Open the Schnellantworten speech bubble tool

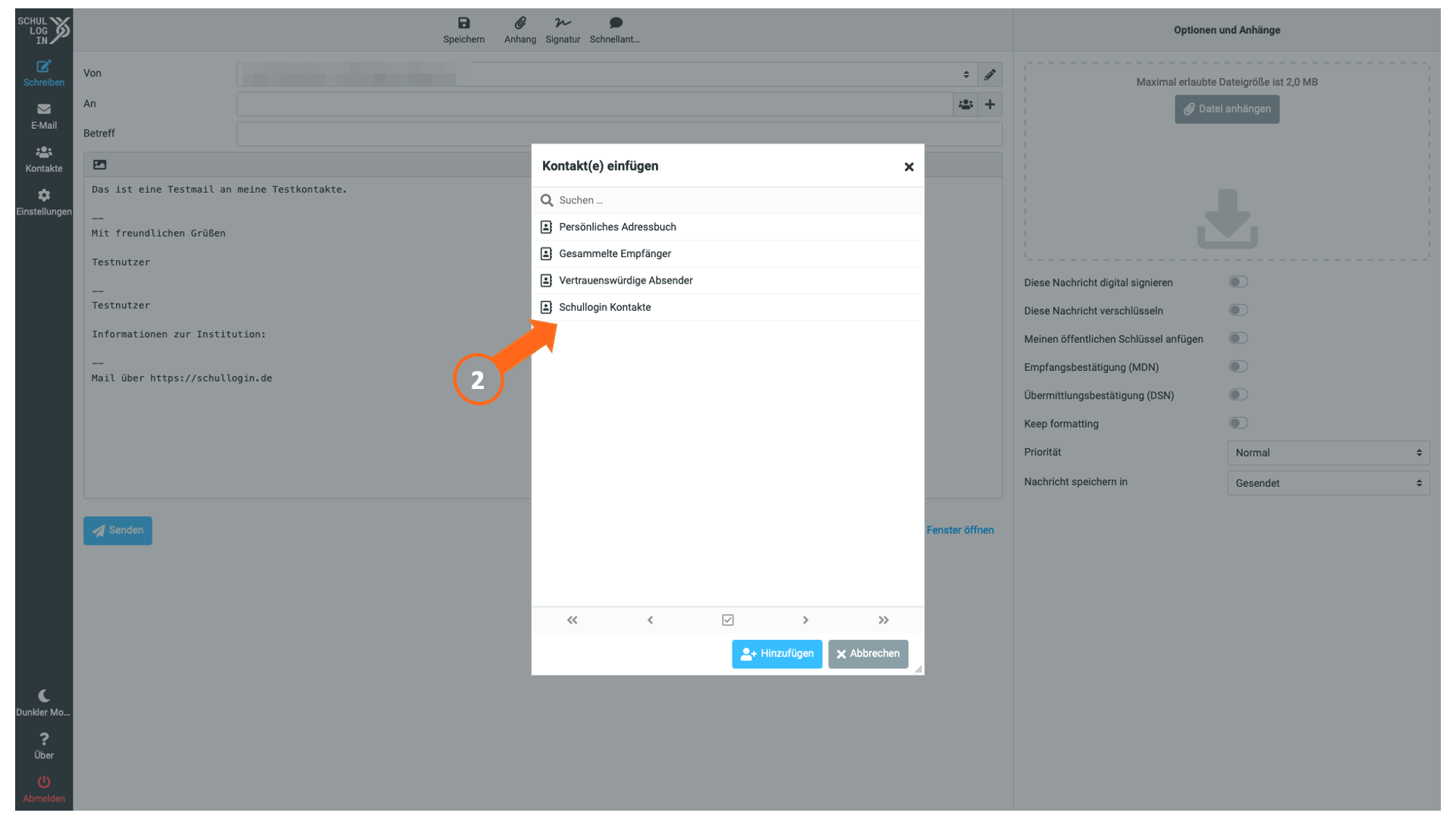615,30
